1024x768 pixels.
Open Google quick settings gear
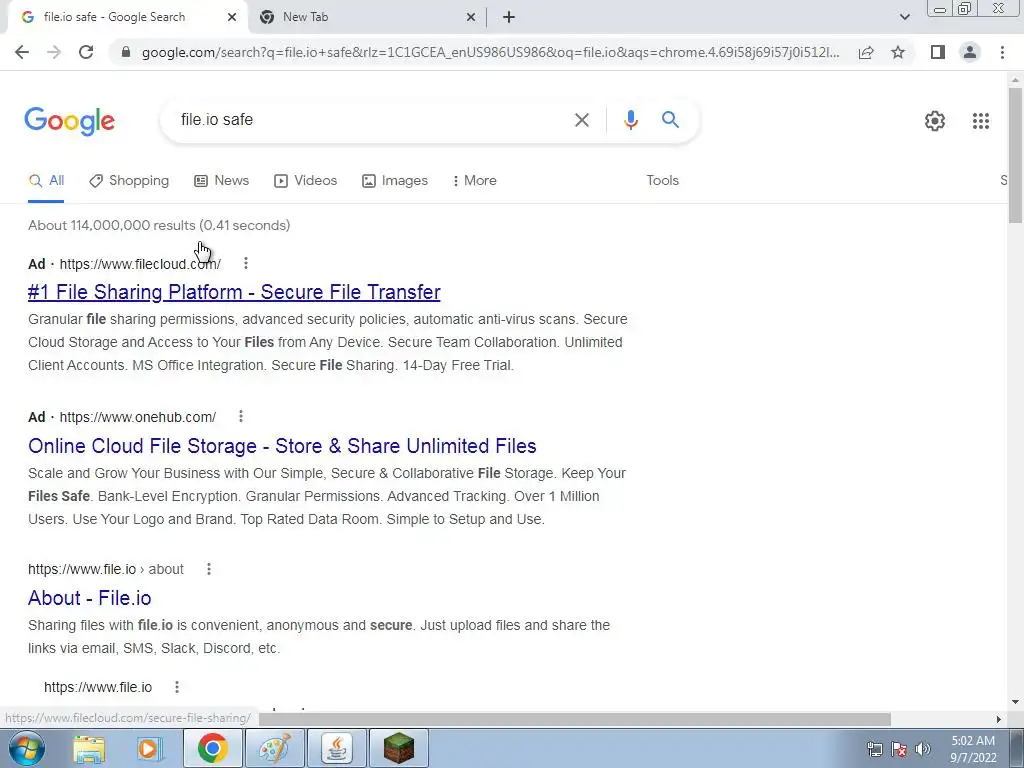[935, 121]
